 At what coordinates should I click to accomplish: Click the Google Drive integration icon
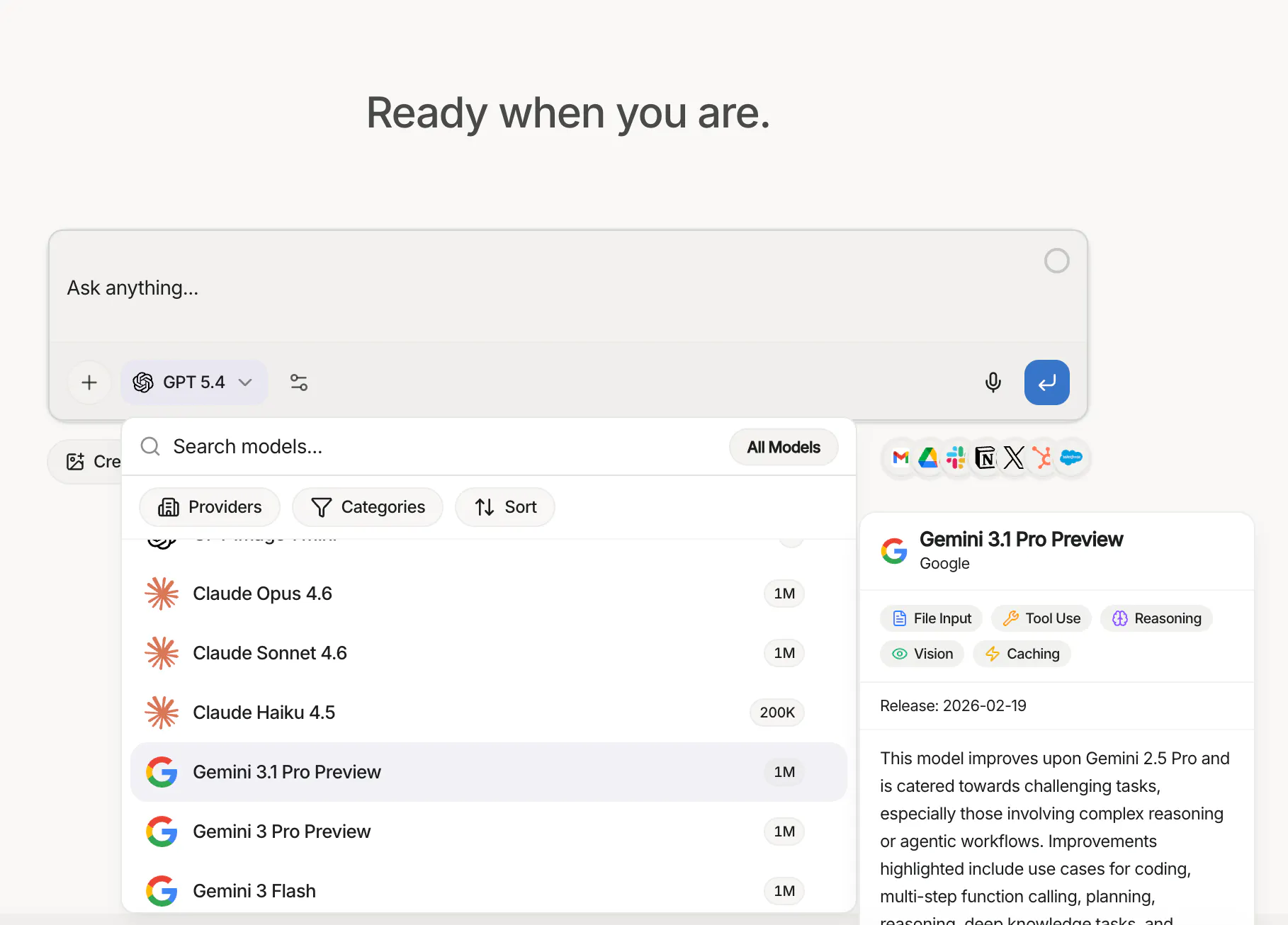tap(929, 458)
